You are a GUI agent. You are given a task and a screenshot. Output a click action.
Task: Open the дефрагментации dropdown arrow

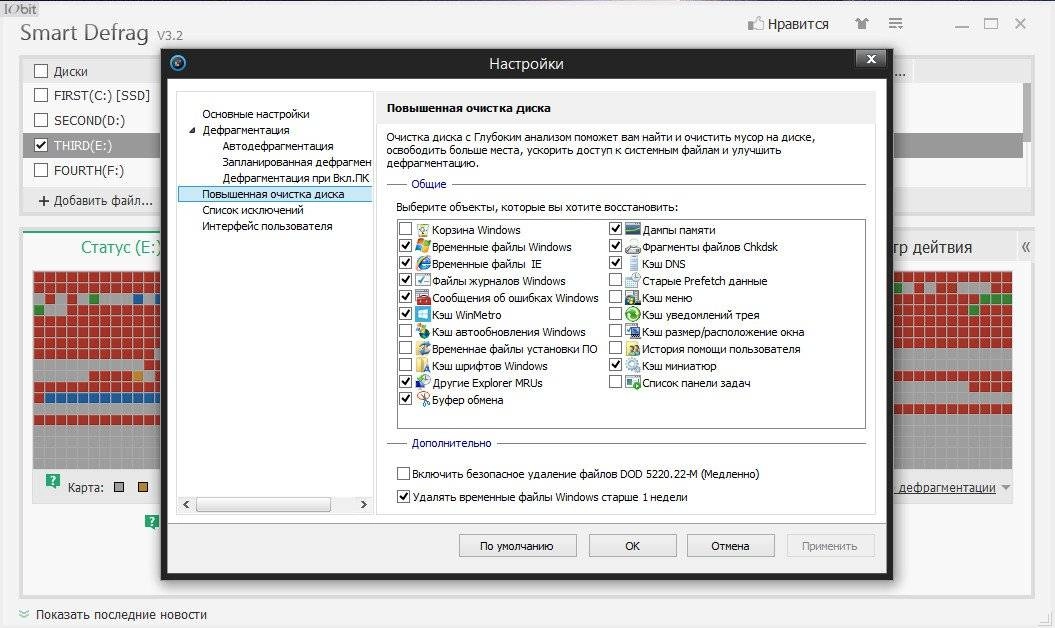[1006, 487]
